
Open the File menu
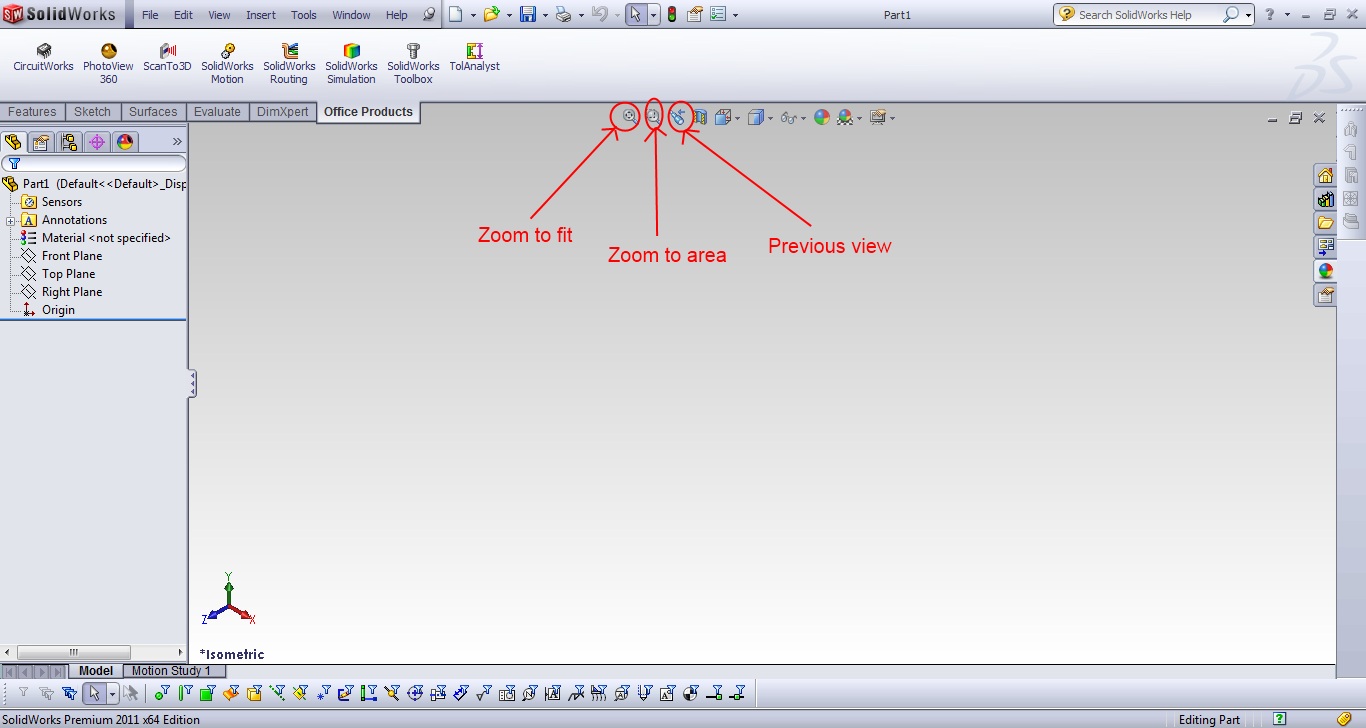click(150, 15)
